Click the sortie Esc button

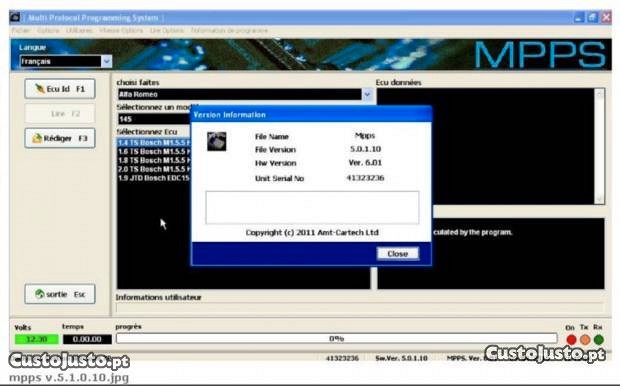[x=60, y=294]
